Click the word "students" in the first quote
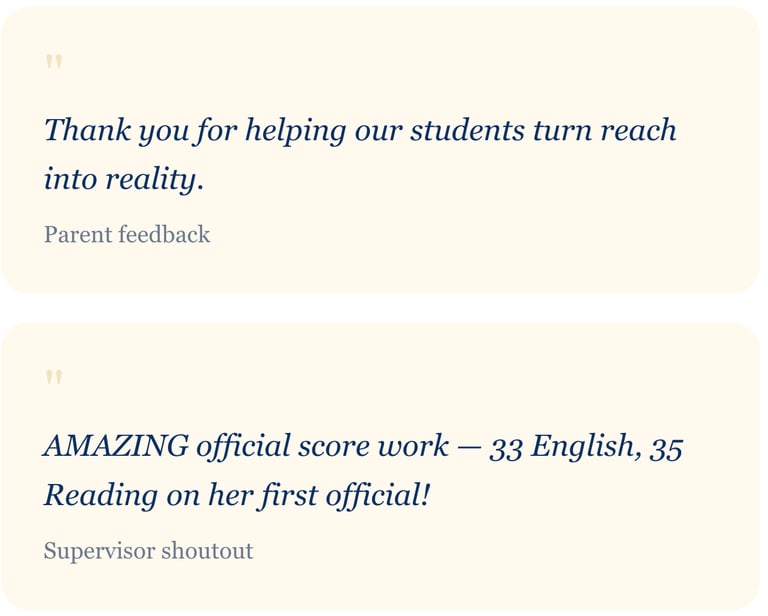The image size is (768, 616). (x=467, y=130)
